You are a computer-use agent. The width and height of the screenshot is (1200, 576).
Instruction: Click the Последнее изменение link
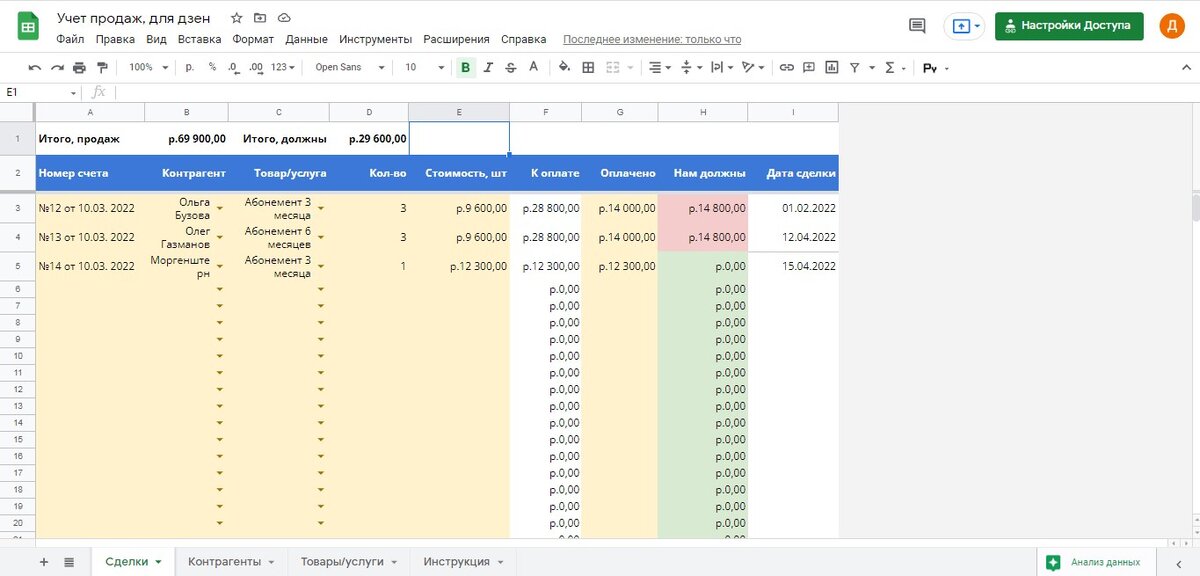pos(652,40)
